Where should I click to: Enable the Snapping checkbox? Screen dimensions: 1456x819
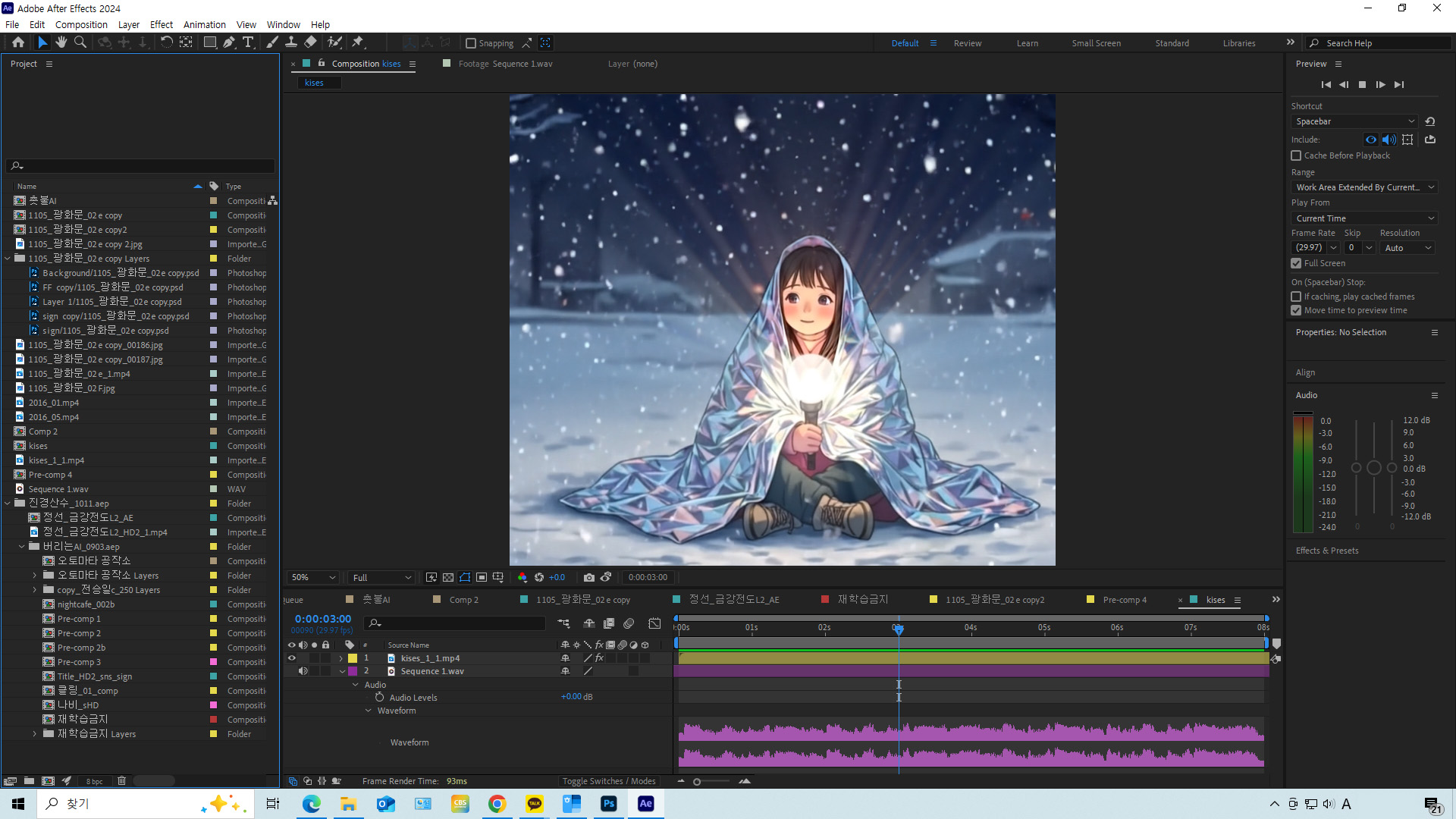coord(470,43)
